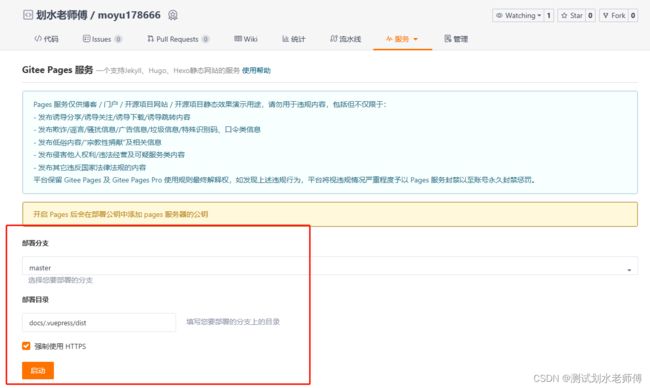
Task: Click the moyu178666 repository name link
Action: 129,15
